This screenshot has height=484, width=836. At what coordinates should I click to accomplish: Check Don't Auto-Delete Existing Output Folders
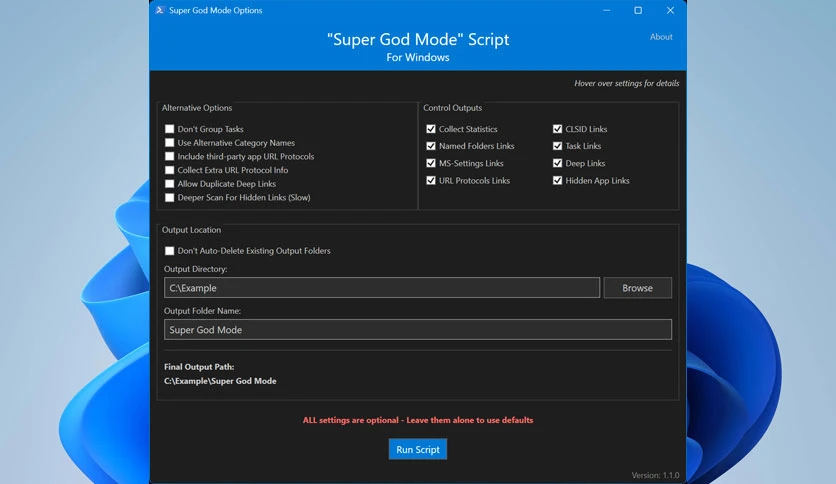(170, 251)
